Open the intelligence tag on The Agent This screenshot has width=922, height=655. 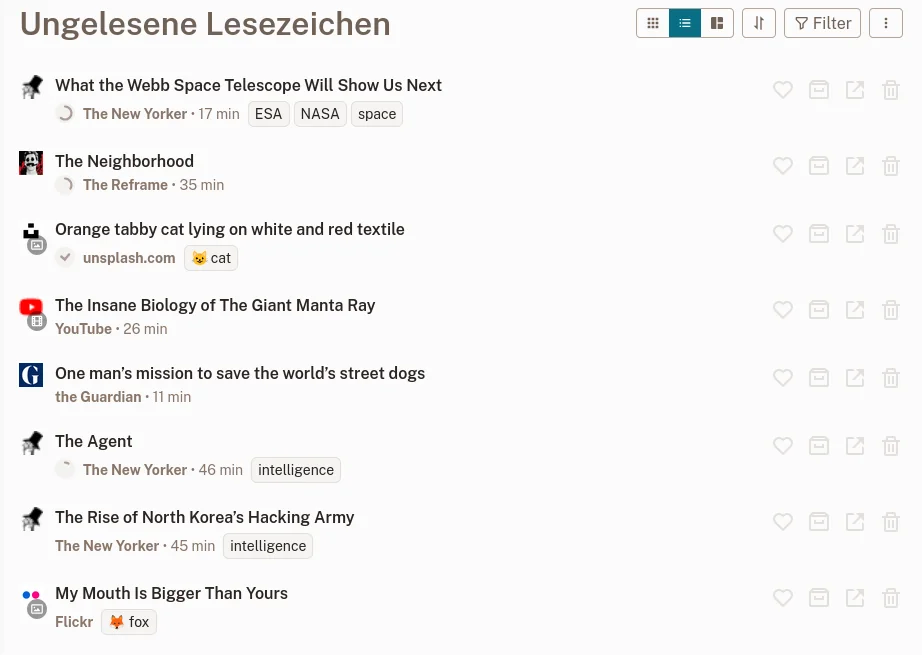pos(296,470)
